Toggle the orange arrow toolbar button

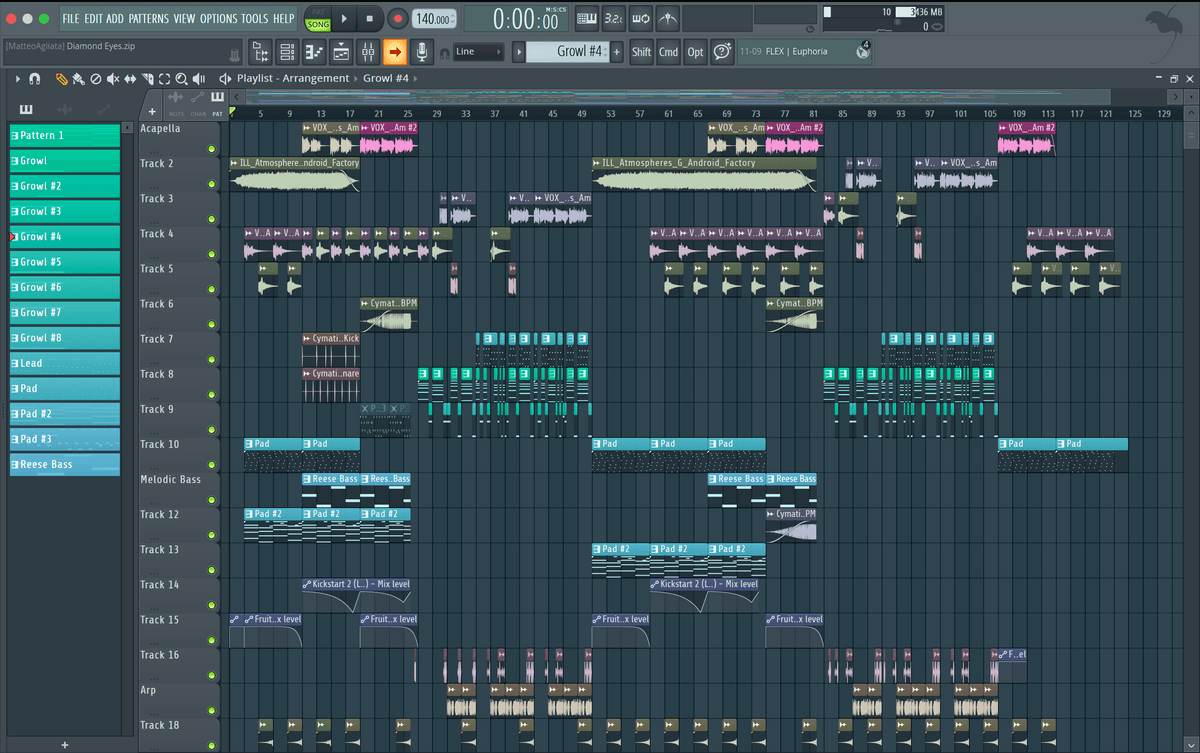point(395,51)
